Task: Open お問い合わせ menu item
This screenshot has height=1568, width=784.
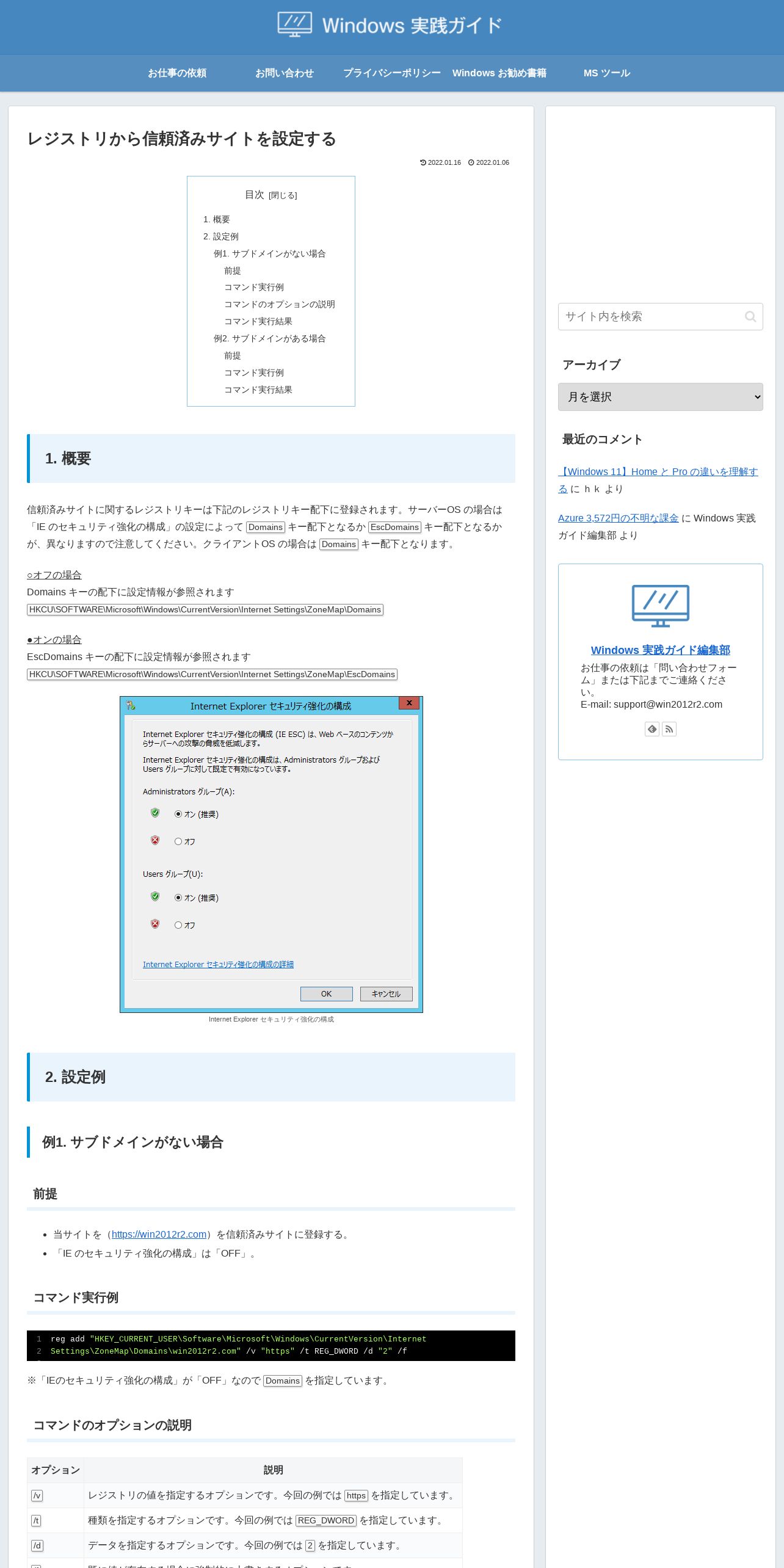Action: point(285,73)
